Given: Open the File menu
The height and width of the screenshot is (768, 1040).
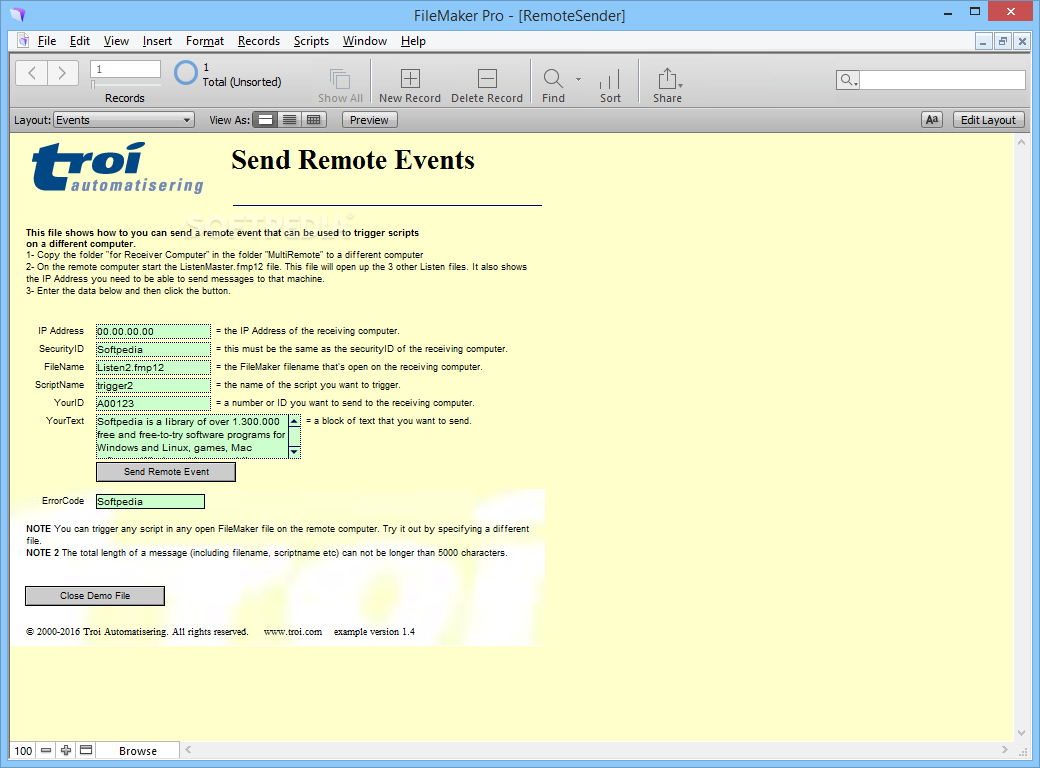Looking at the screenshot, I should (x=46, y=41).
